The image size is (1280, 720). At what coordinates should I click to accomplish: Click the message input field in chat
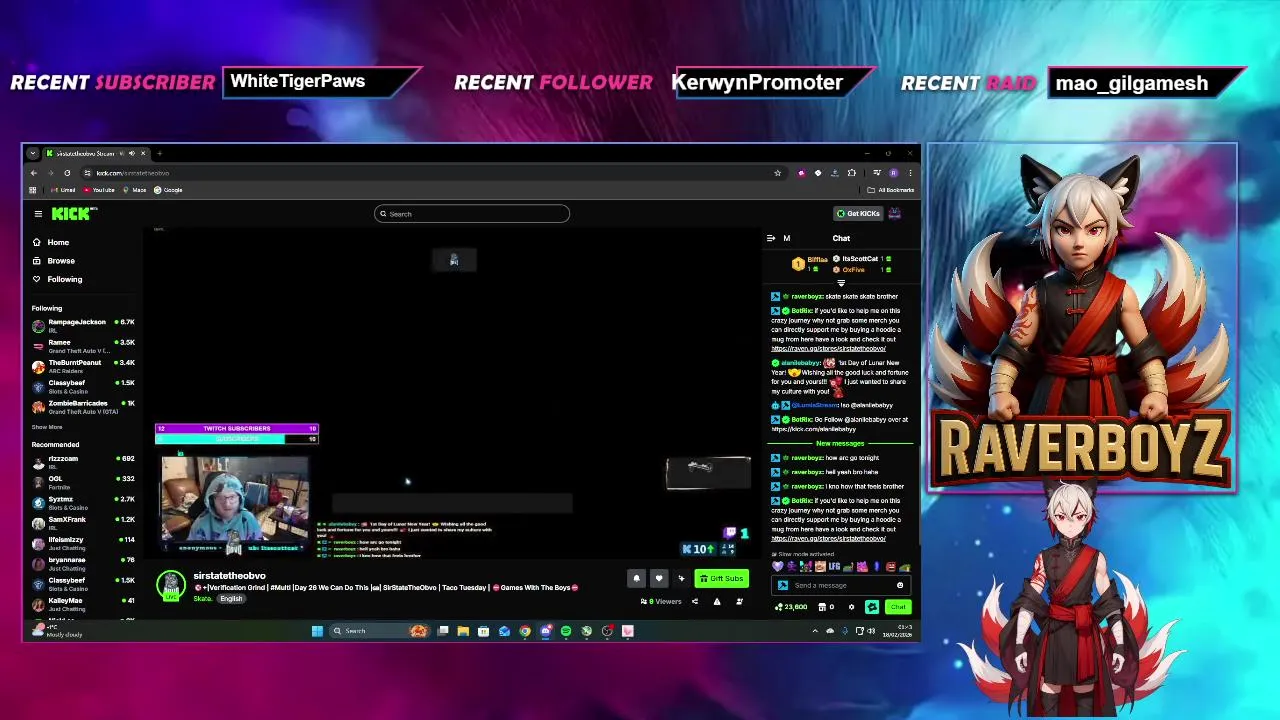840,586
